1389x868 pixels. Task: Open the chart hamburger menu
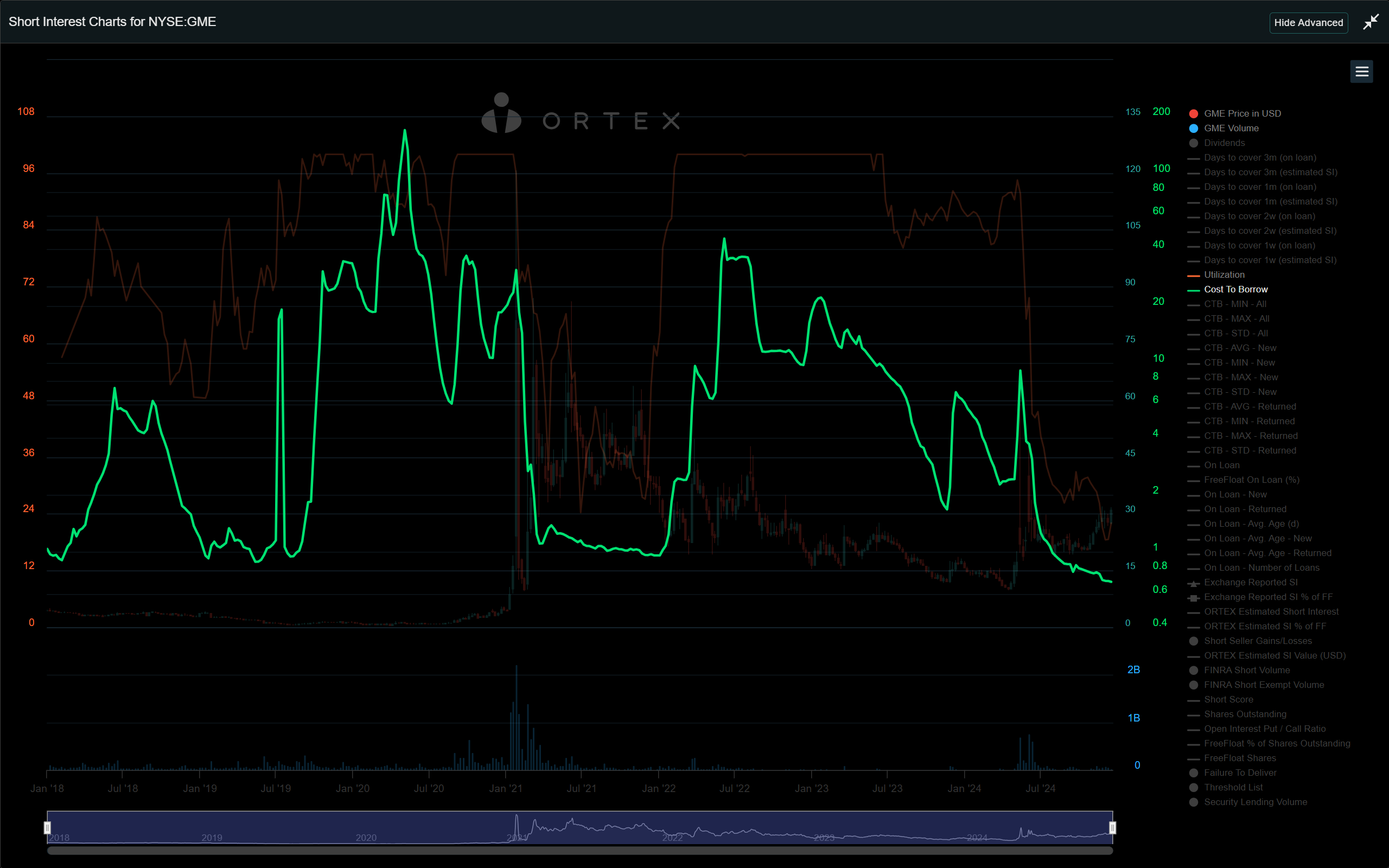click(1361, 71)
